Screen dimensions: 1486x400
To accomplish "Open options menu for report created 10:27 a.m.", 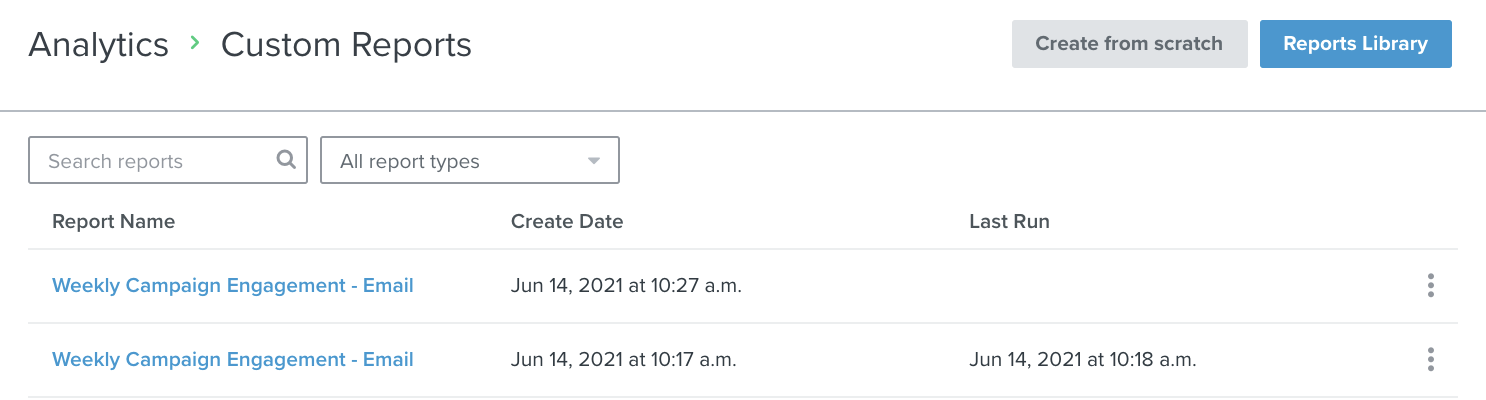I will coord(1431,286).
